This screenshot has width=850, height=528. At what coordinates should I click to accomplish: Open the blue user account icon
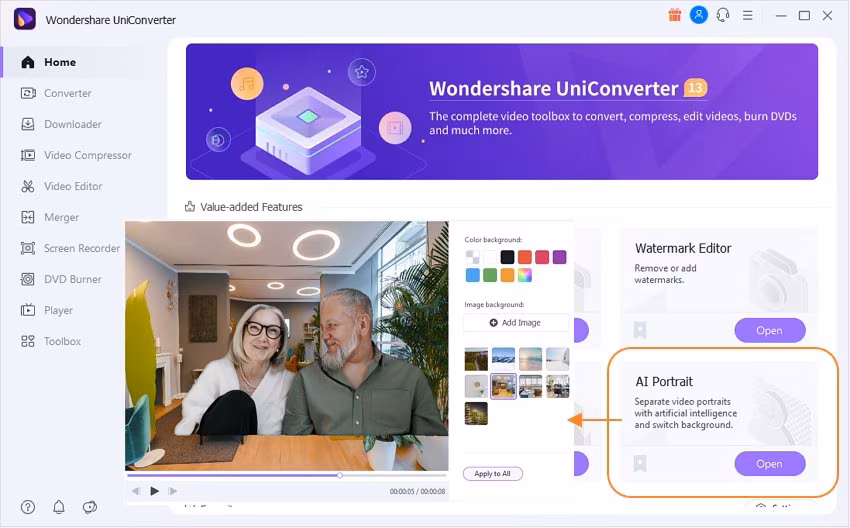(x=699, y=15)
